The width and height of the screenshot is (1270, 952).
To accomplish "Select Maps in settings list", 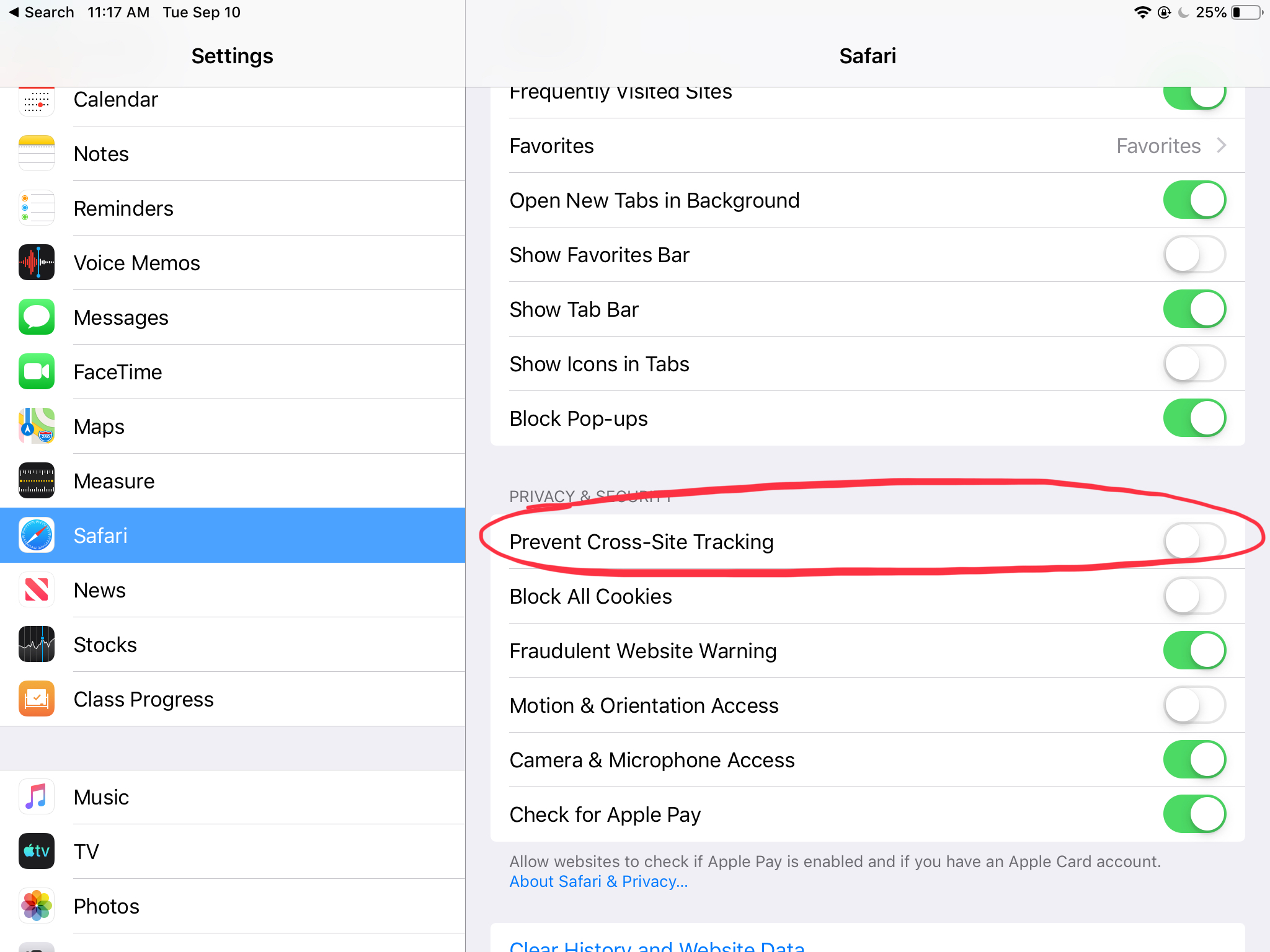I will [x=233, y=426].
